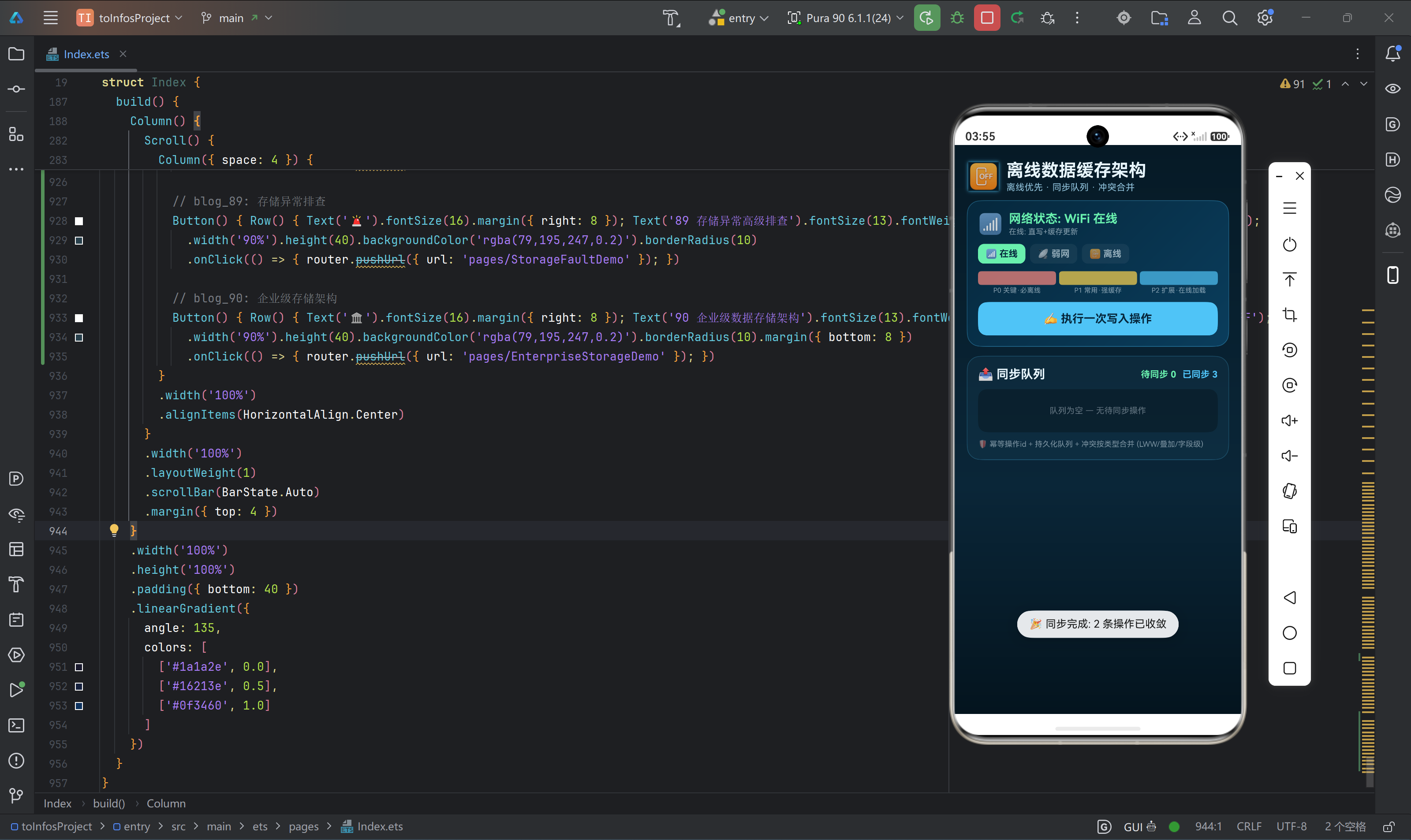Image resolution: width=1411 pixels, height=840 pixels.
Task: Click the Column breadcrumb in editor
Action: (166, 803)
